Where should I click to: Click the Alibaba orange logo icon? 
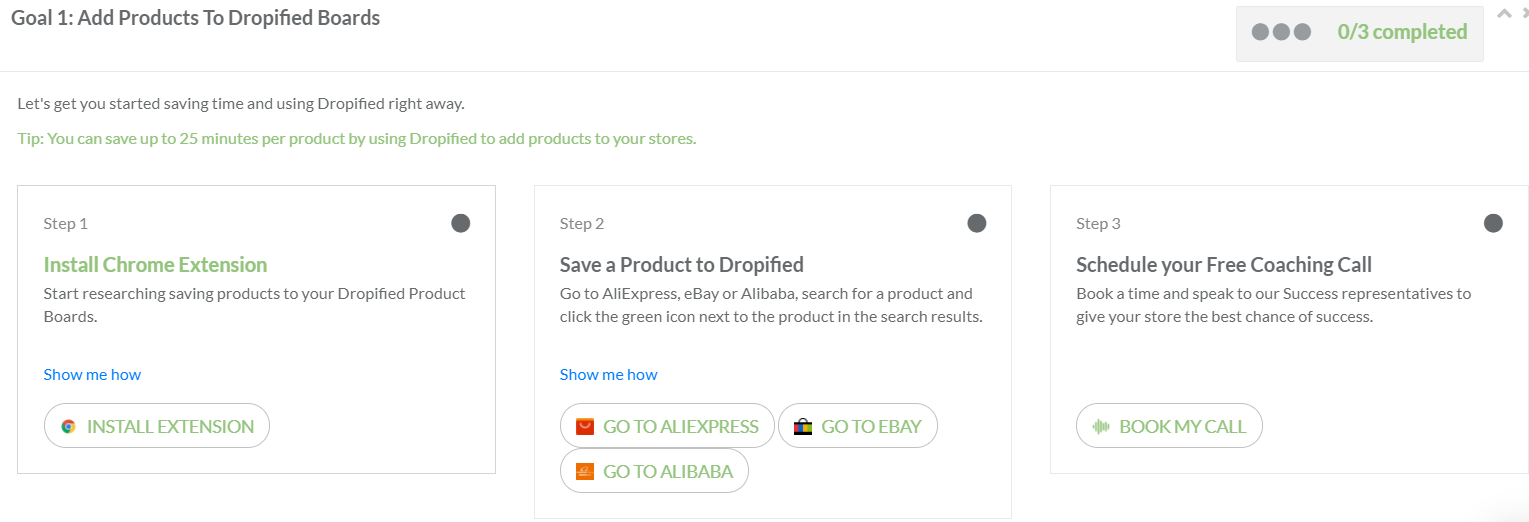point(585,471)
